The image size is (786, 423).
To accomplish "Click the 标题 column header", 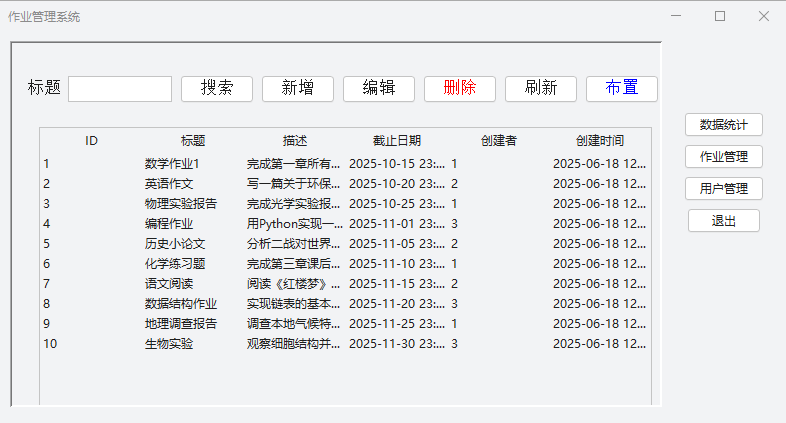I will pyautogui.click(x=193, y=141).
